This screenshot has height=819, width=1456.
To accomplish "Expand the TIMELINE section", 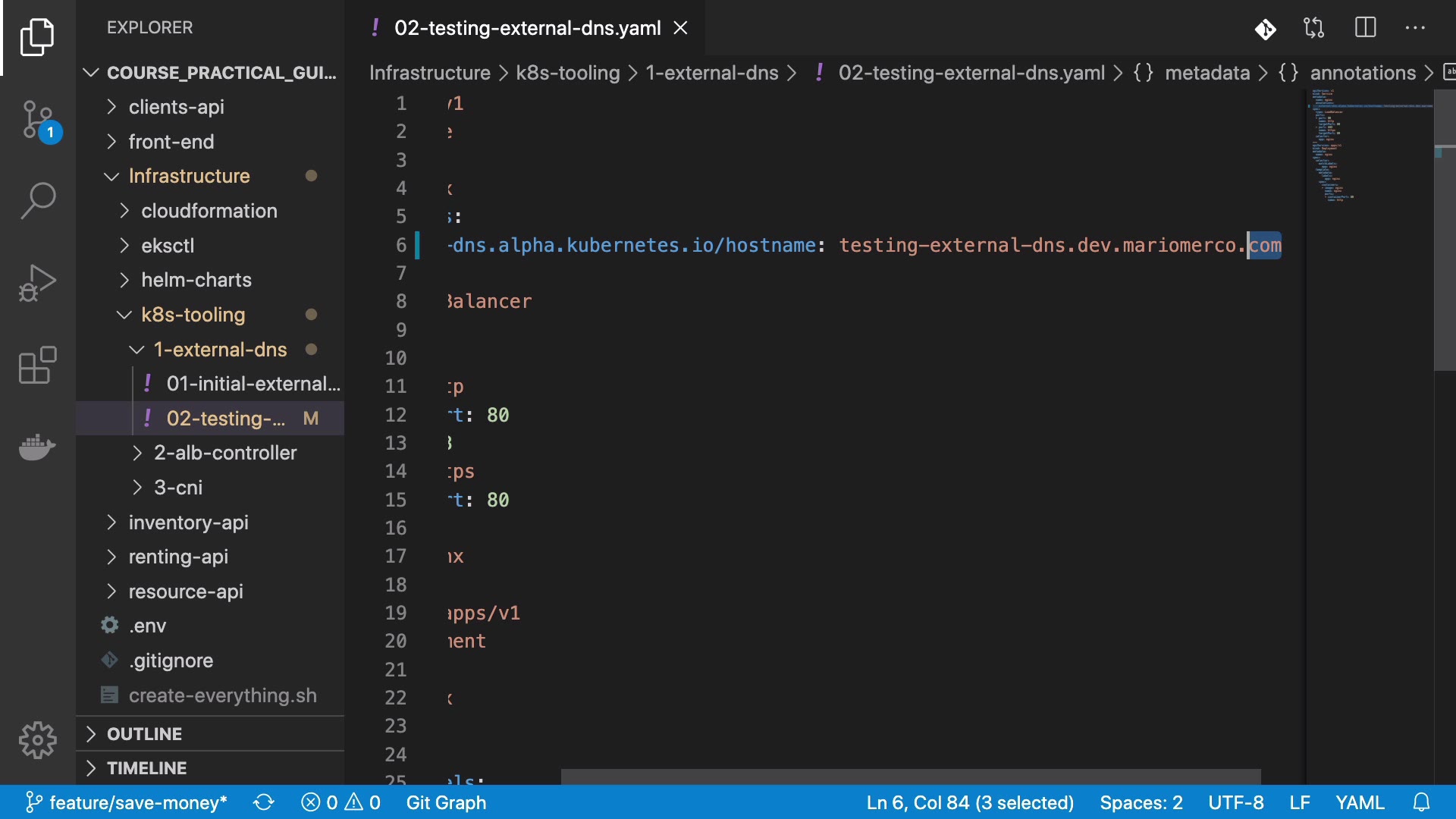I will [146, 768].
